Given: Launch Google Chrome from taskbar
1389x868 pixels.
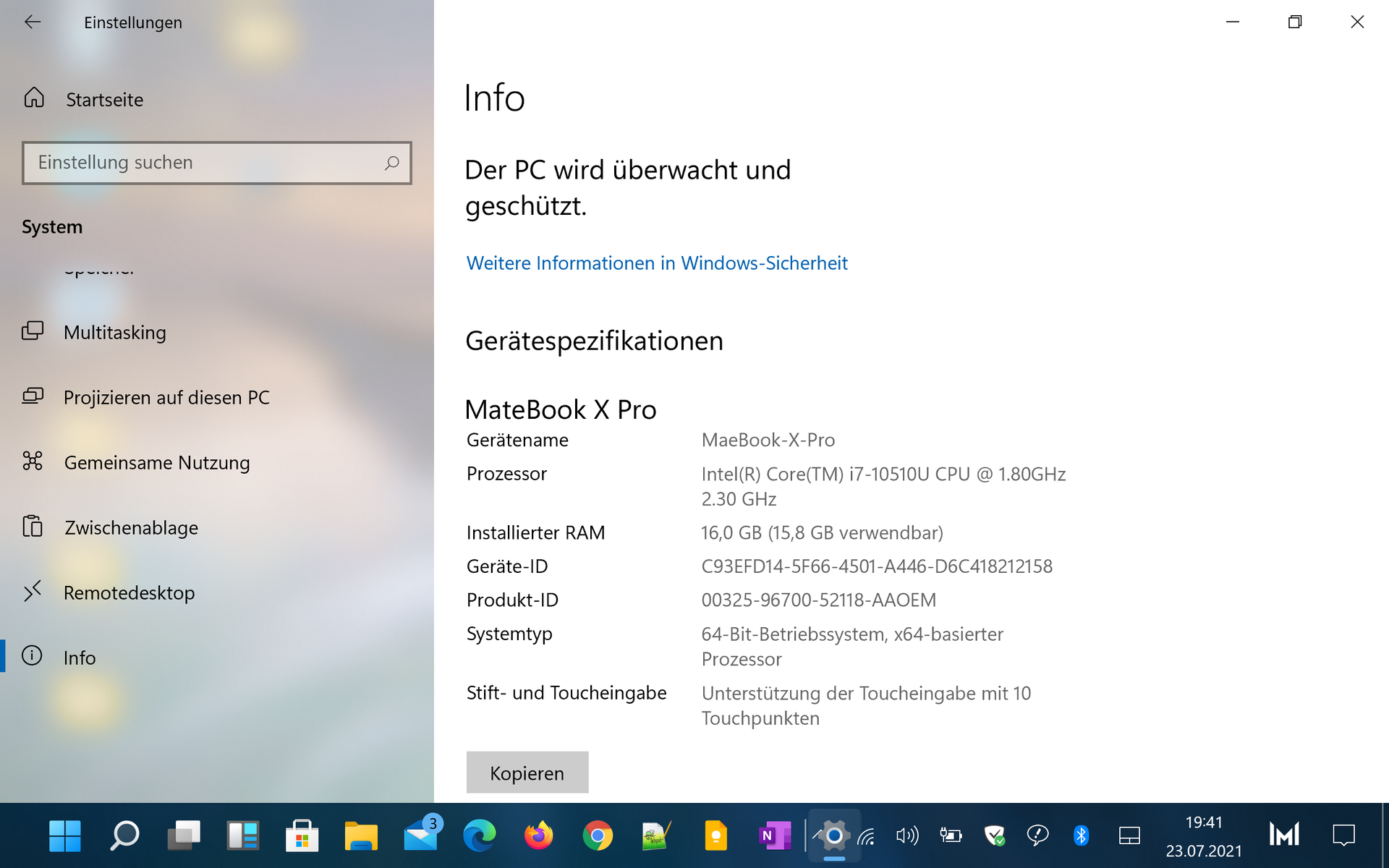Looking at the screenshot, I should pos(598,836).
